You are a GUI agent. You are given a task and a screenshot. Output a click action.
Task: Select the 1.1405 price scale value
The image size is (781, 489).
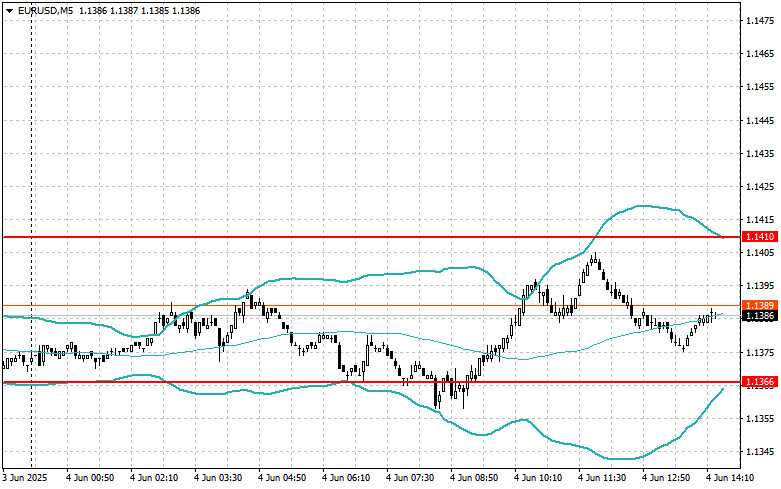click(x=760, y=252)
